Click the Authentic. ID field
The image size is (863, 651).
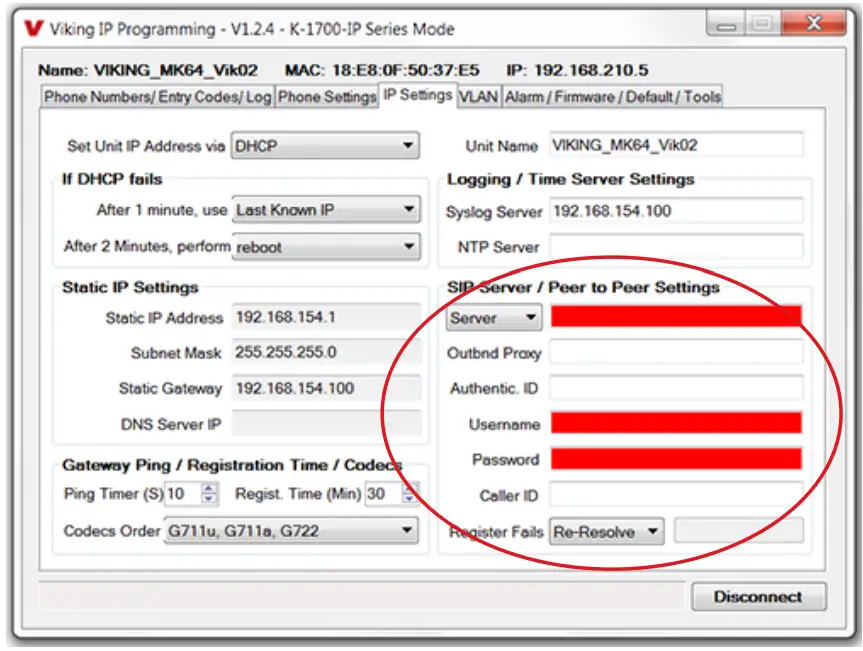(x=676, y=388)
